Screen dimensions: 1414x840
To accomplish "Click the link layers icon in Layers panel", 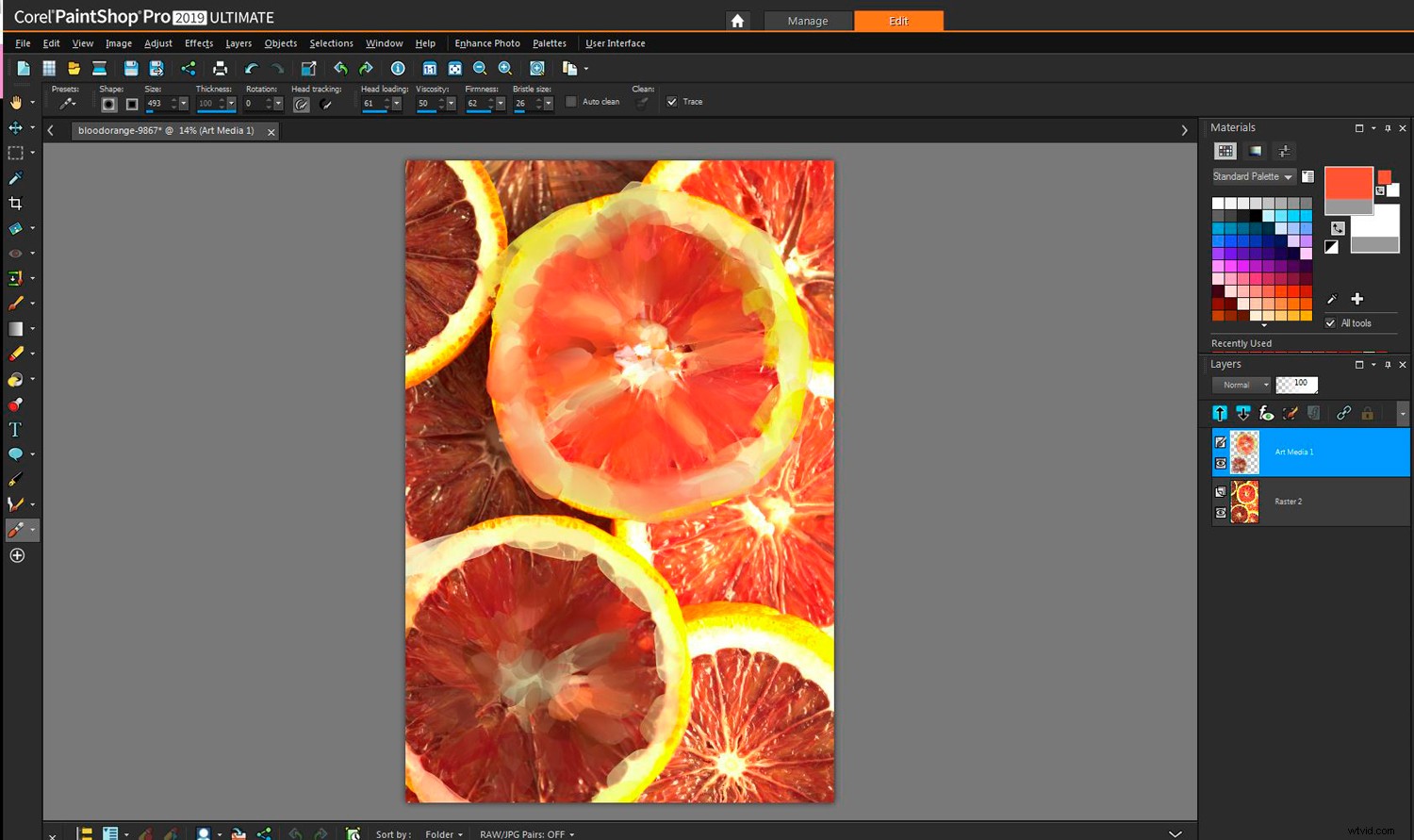I will (1343, 413).
